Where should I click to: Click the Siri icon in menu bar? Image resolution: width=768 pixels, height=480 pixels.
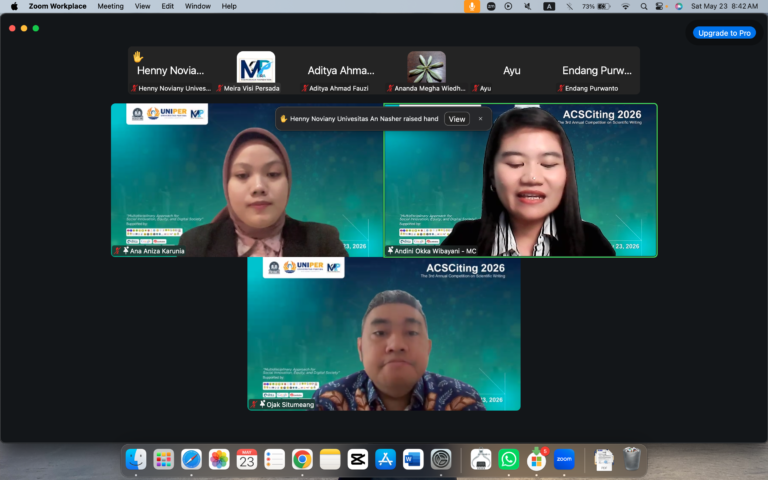tap(678, 6)
